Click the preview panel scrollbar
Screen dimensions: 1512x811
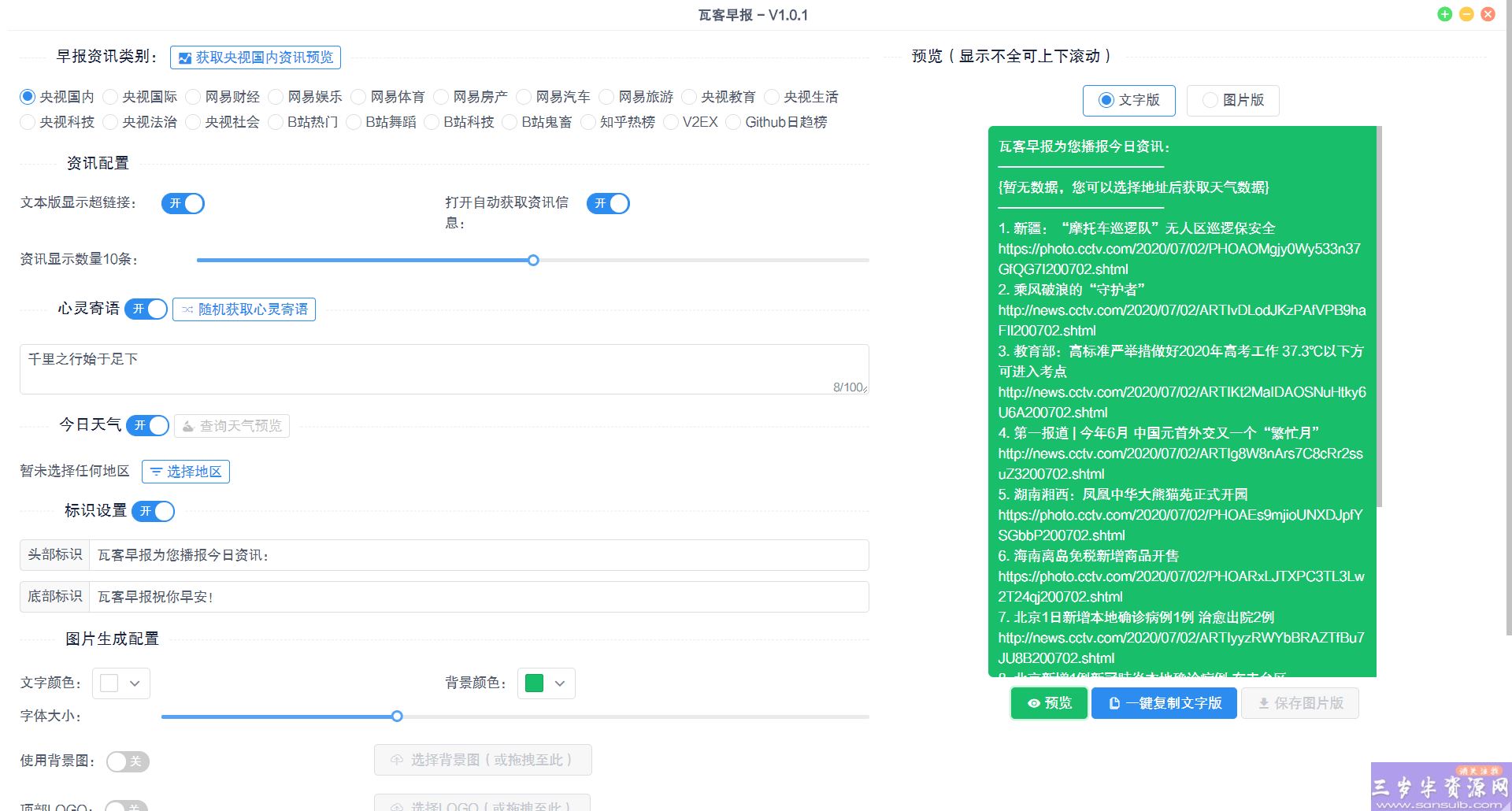pos(1379,317)
